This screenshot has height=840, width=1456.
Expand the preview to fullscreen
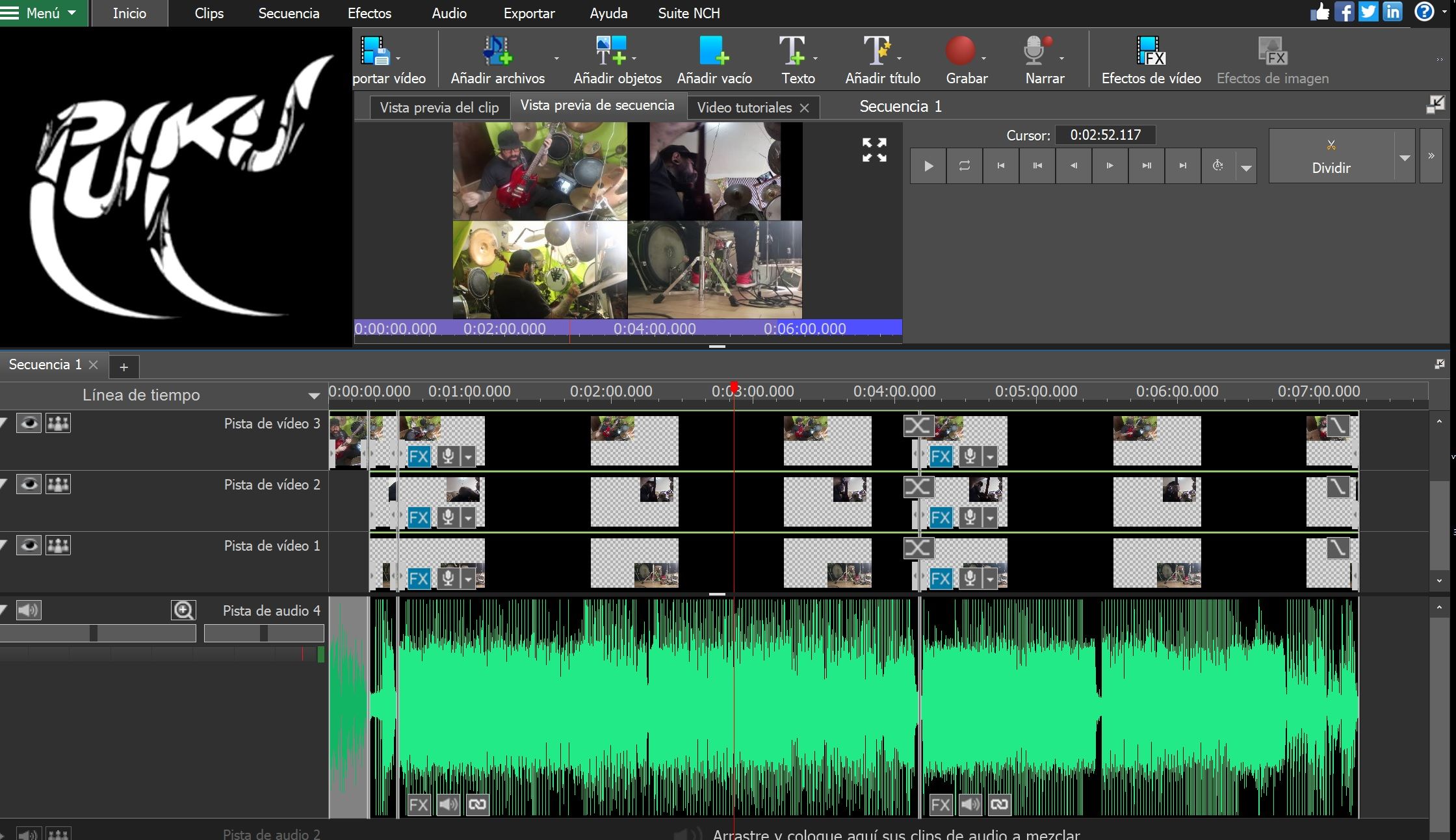874,150
